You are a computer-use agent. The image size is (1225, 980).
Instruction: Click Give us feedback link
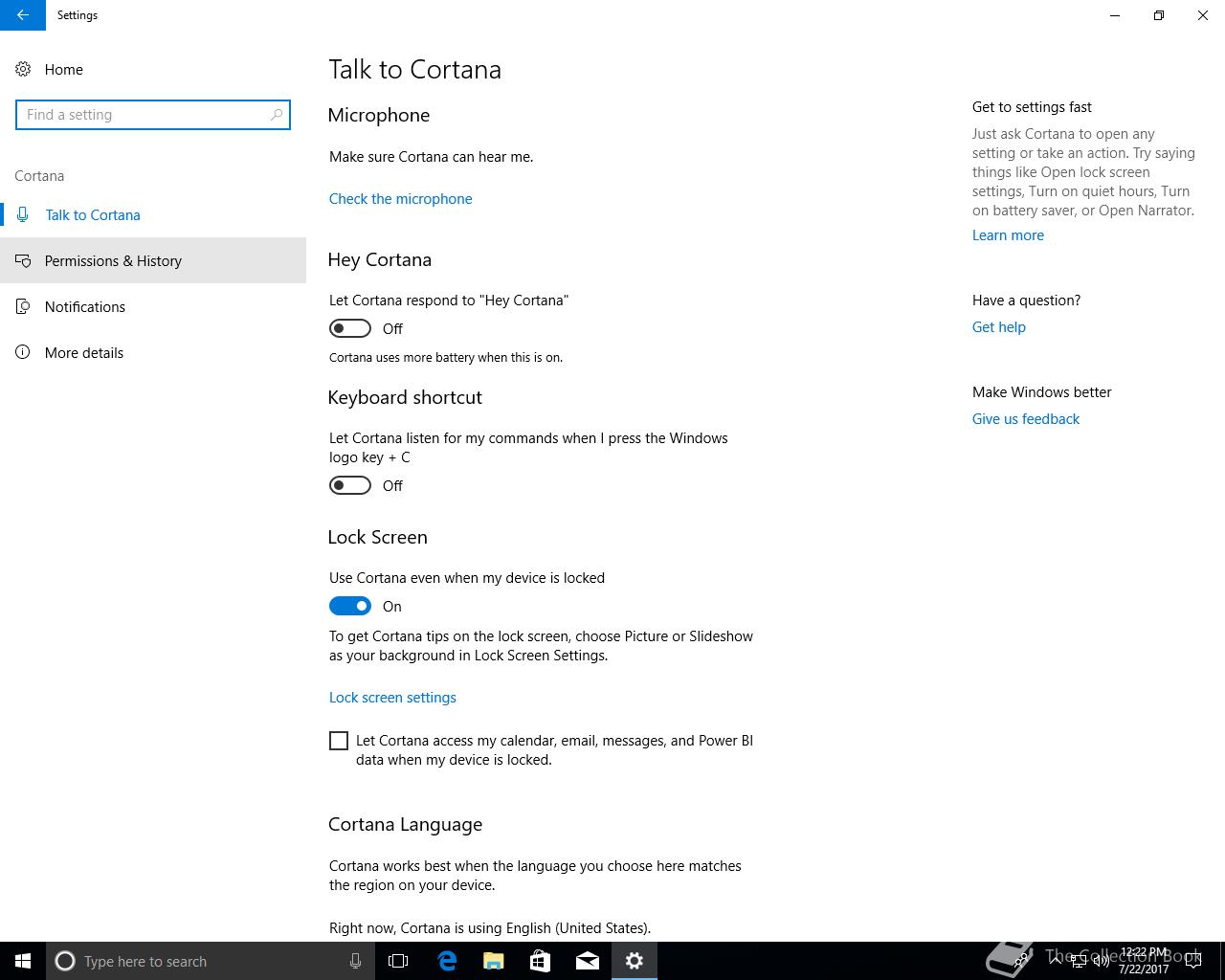point(1025,419)
